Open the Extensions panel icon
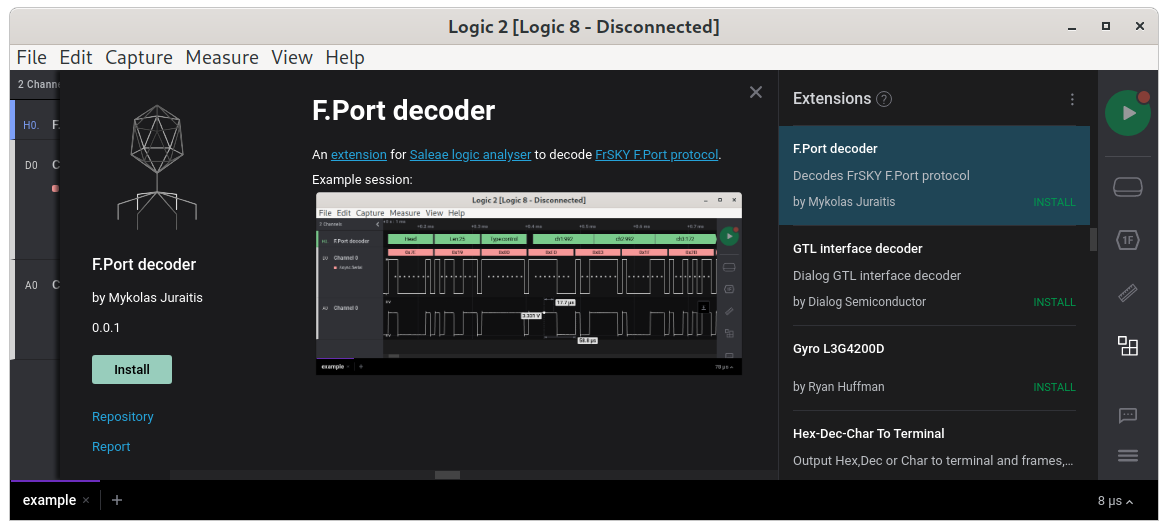The height and width of the screenshot is (530, 1168). (1128, 345)
